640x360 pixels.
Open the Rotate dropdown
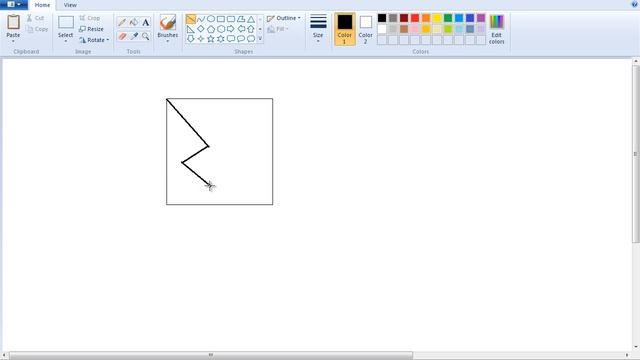point(94,40)
